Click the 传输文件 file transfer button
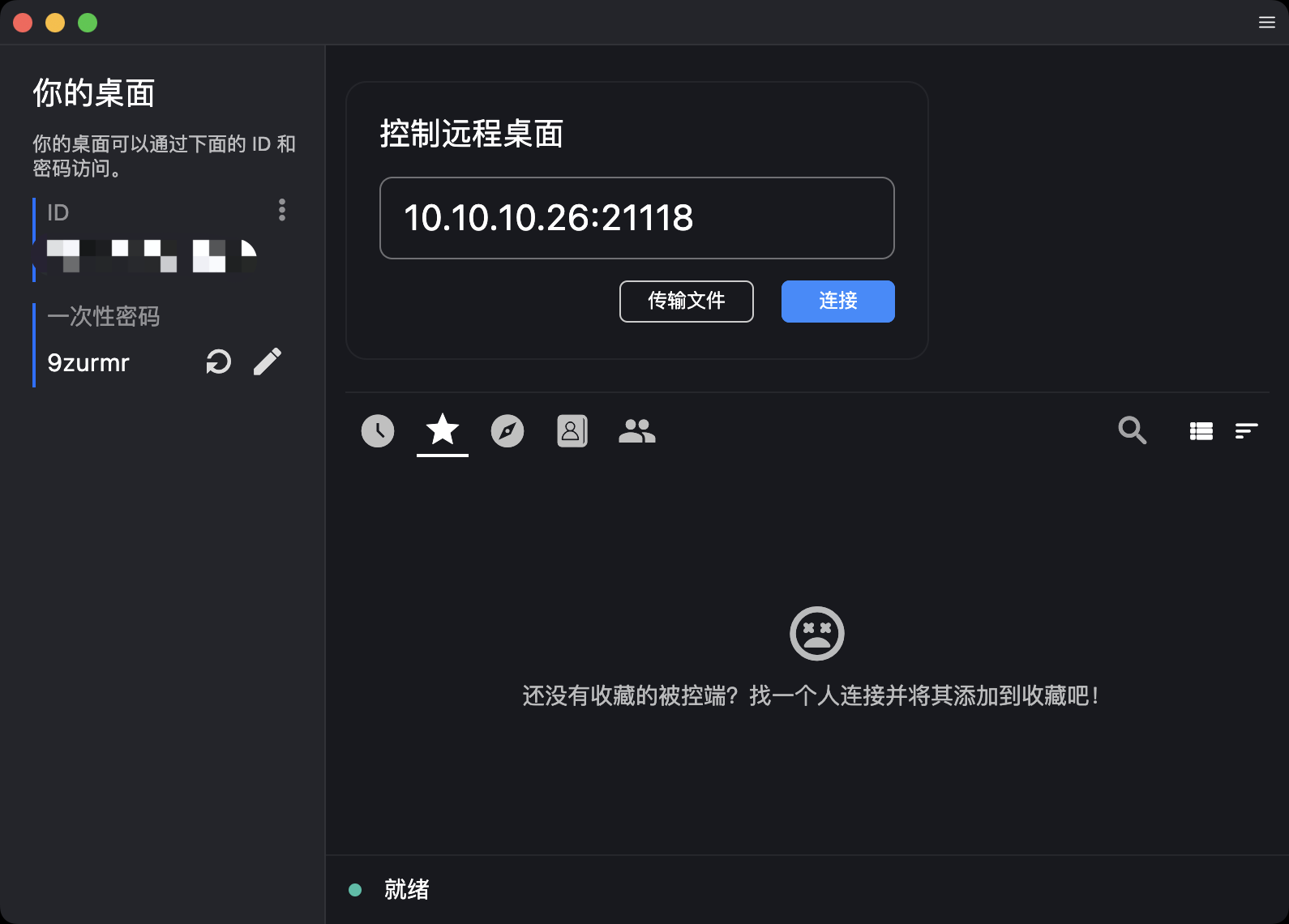Image resolution: width=1289 pixels, height=924 pixels. point(686,302)
